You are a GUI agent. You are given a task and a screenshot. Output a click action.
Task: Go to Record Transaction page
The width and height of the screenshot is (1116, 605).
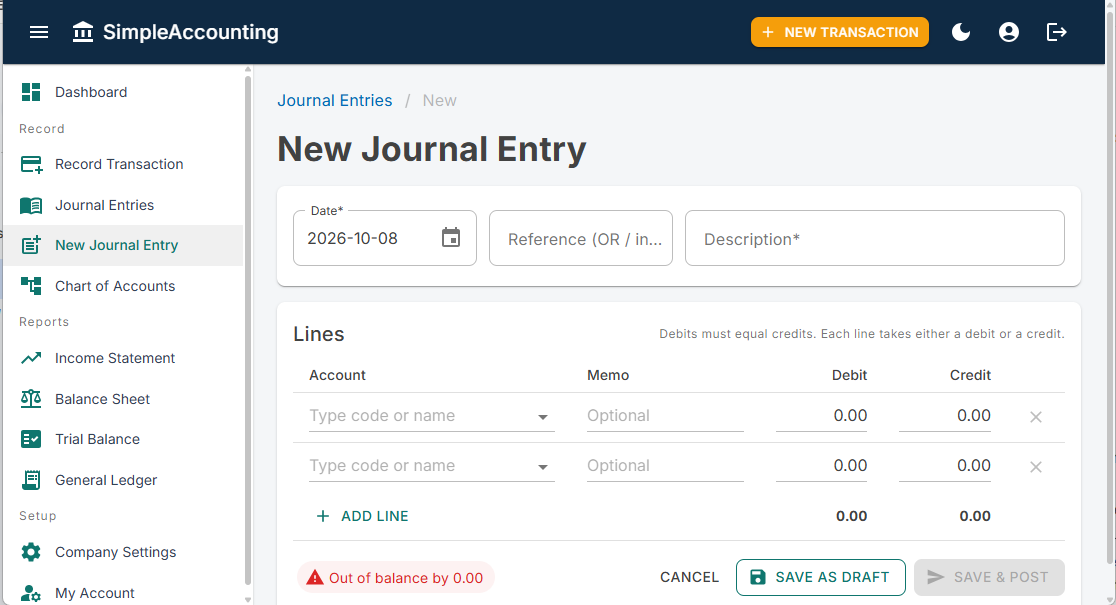click(123, 164)
